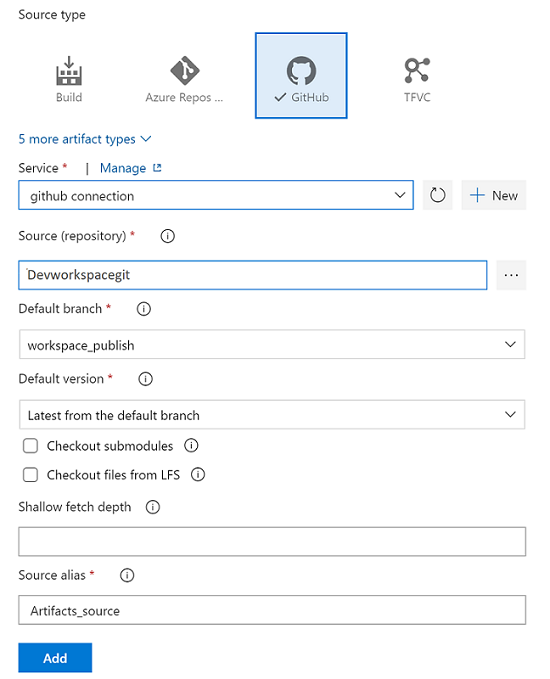Enable Checkout submodules checkbox
550x679 pixels.
coord(30,446)
